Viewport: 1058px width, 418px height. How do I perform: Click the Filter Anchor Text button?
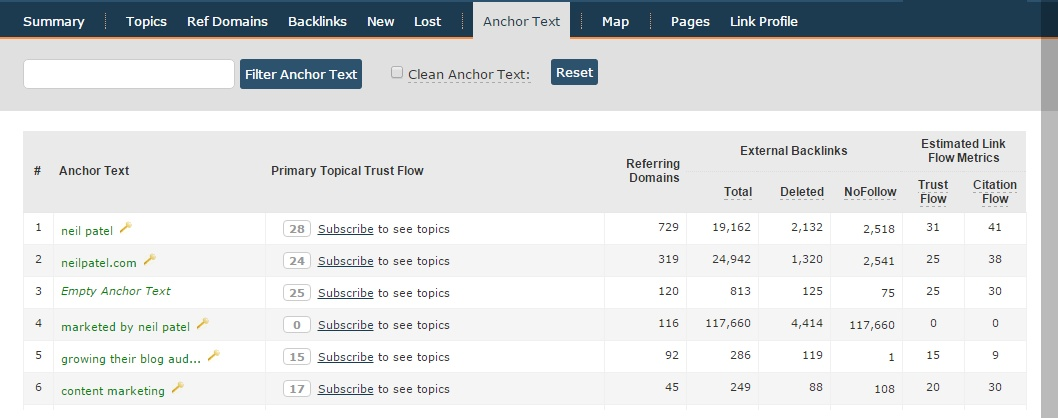tap(301, 74)
